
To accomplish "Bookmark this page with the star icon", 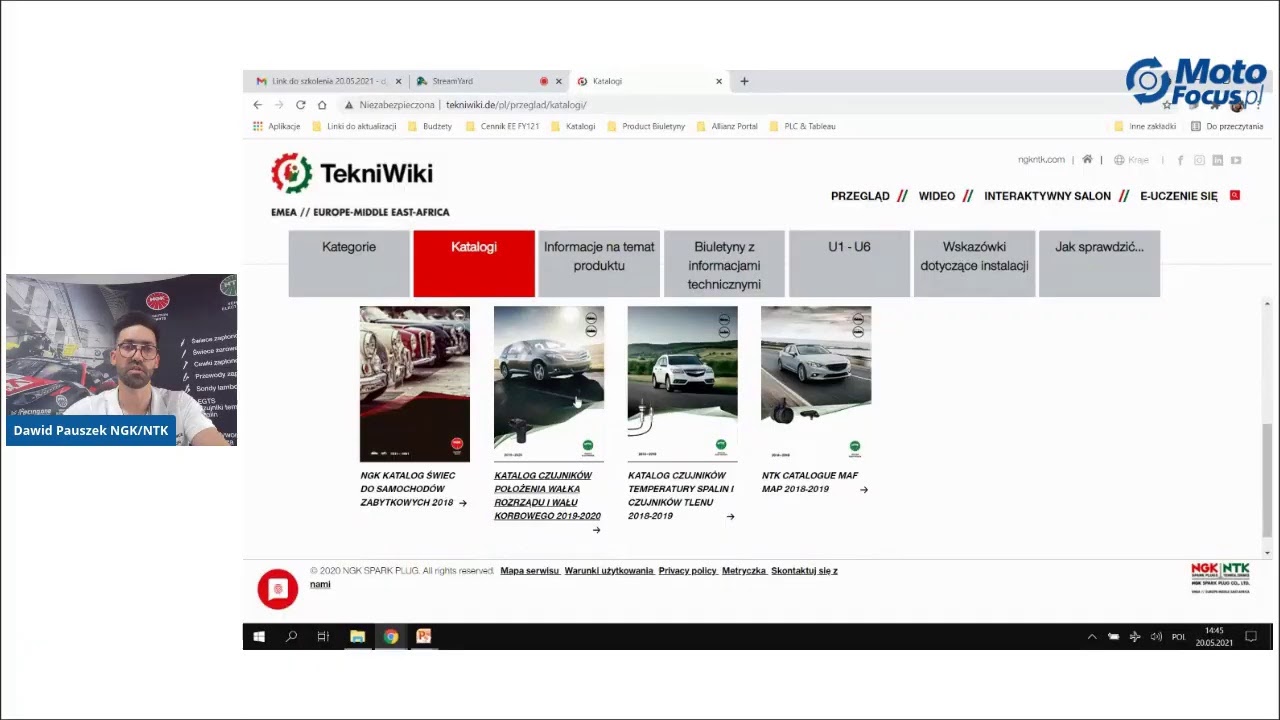I will (x=1166, y=105).
